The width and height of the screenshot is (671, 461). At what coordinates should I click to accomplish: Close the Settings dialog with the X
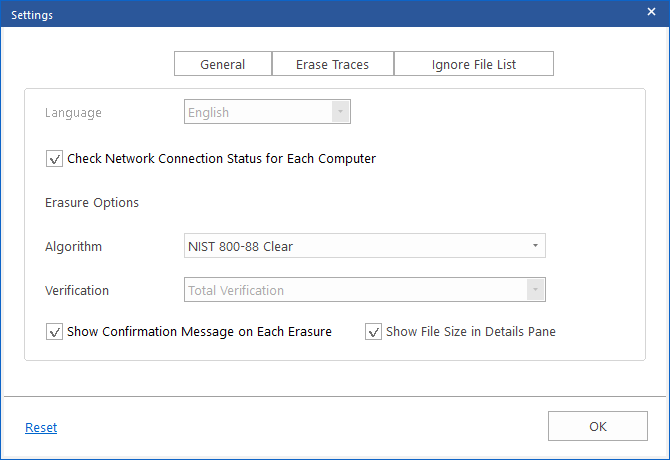651,12
